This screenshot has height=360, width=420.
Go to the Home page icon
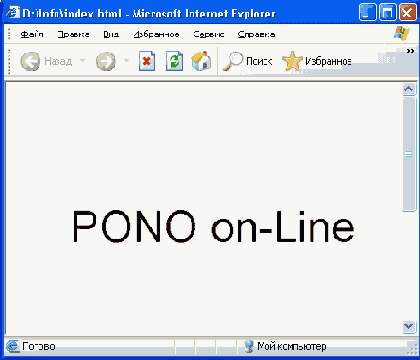[x=201, y=61]
